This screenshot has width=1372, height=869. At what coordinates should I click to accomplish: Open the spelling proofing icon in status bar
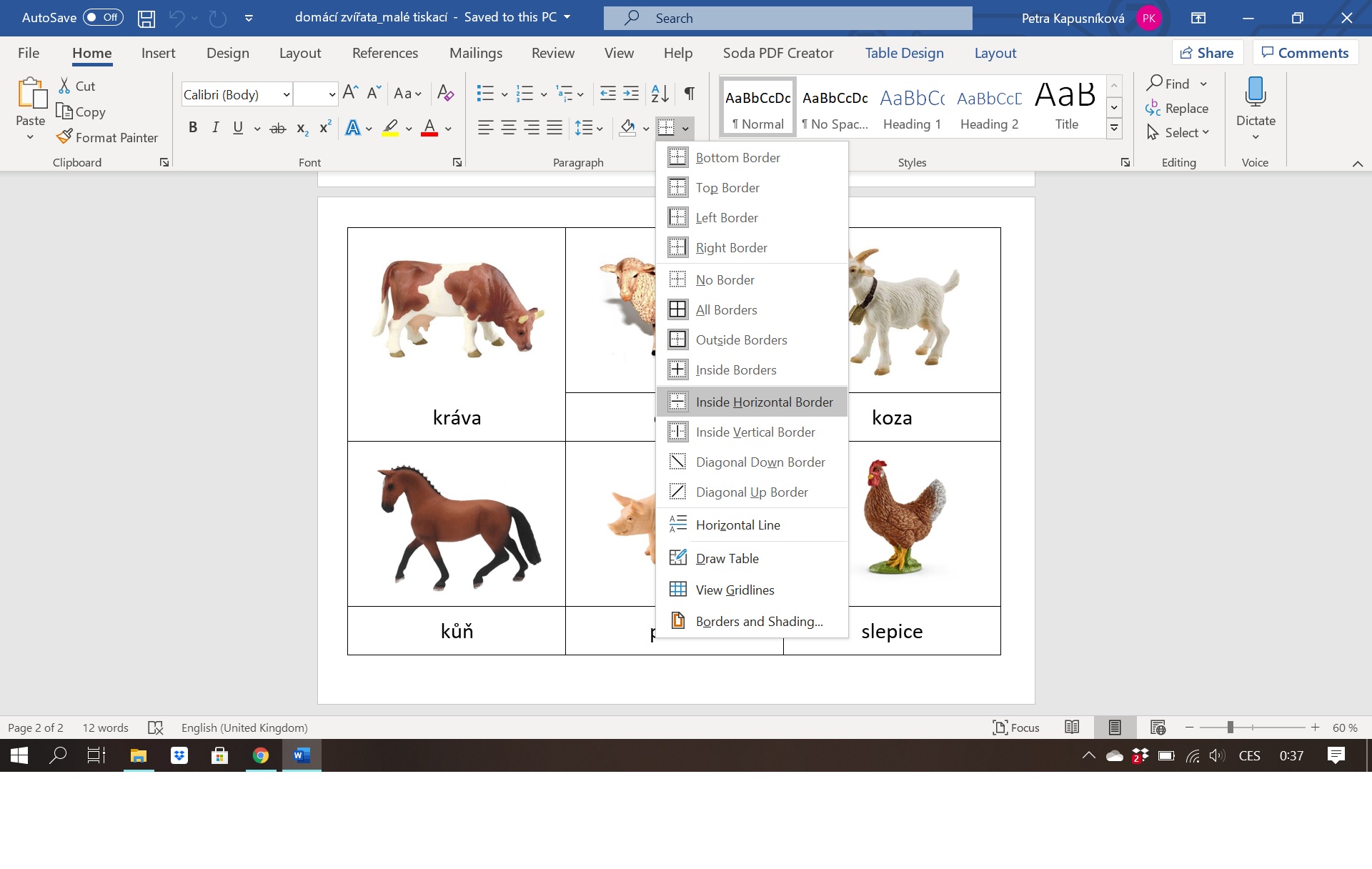155,728
